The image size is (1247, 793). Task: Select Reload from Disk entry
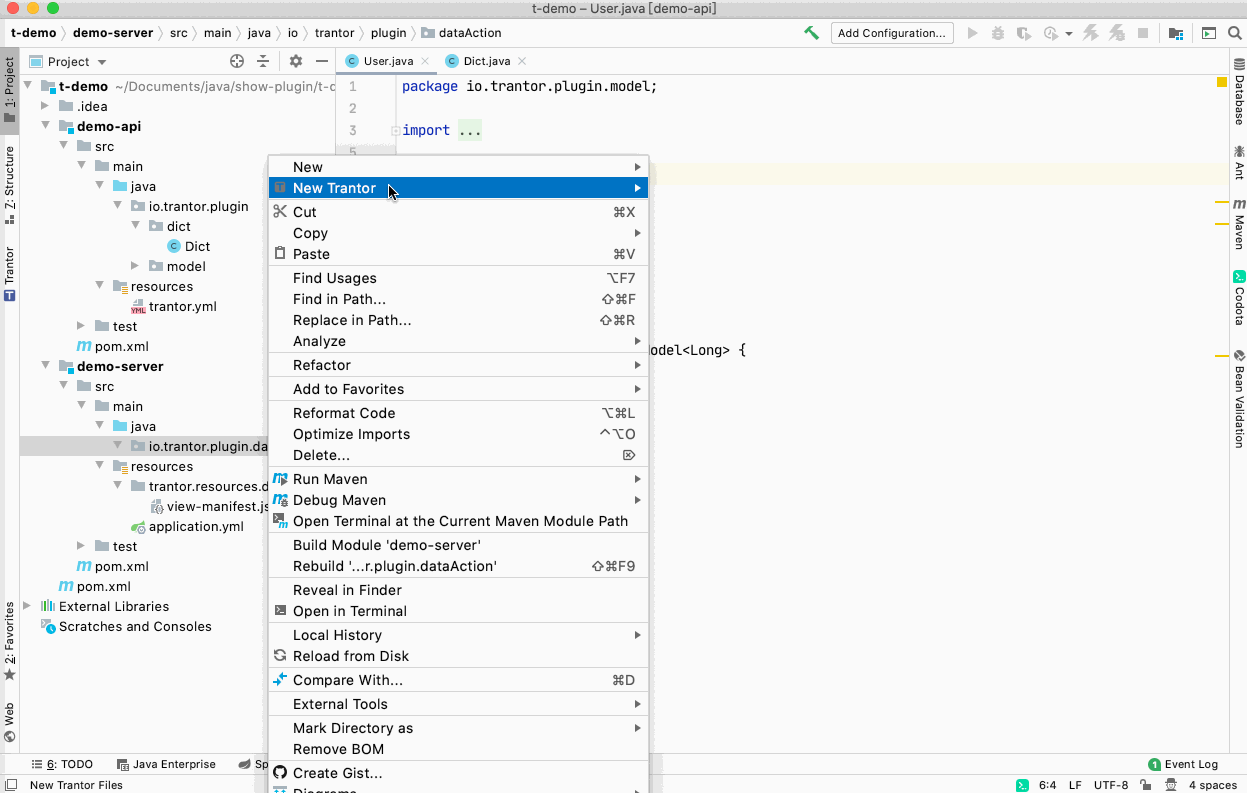point(459,656)
